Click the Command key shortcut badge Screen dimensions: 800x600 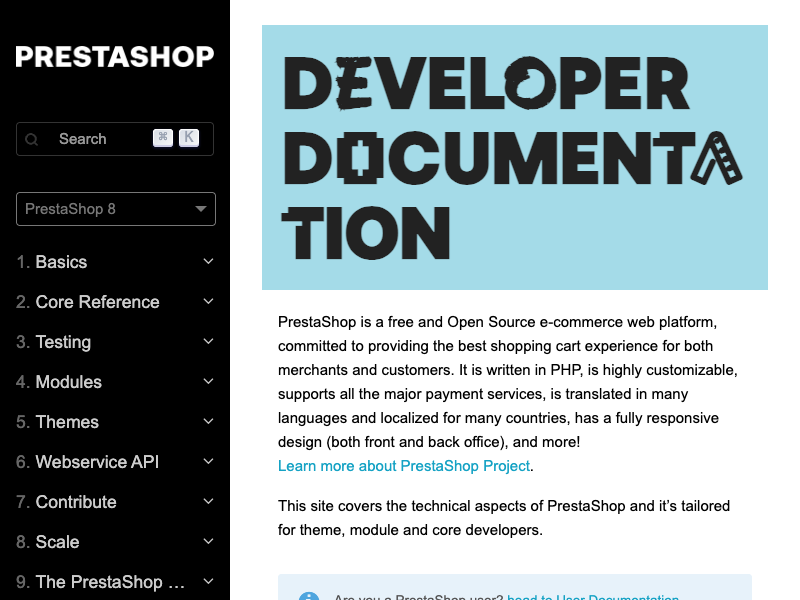pyautogui.click(x=163, y=137)
